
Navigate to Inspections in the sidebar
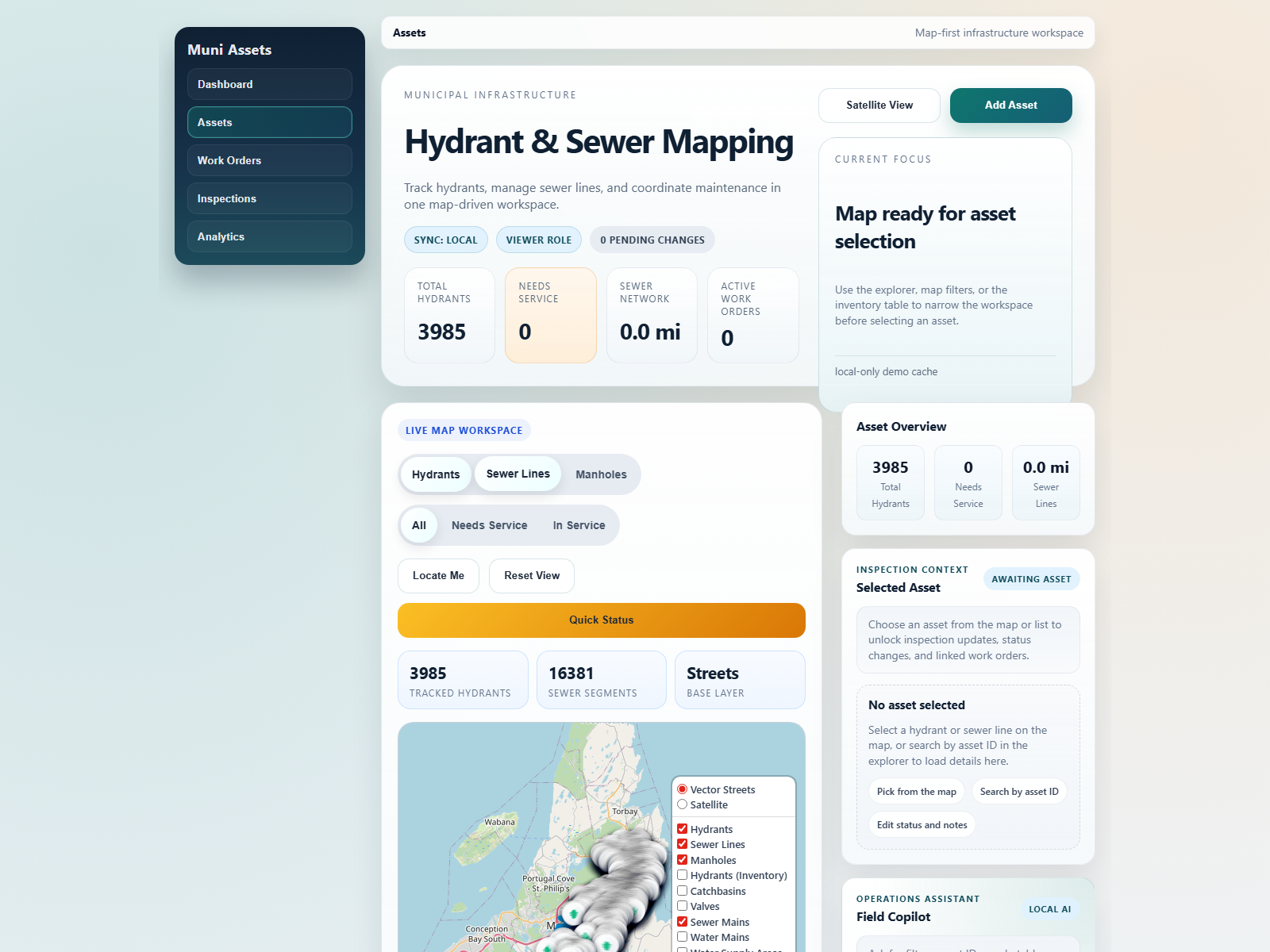269,198
